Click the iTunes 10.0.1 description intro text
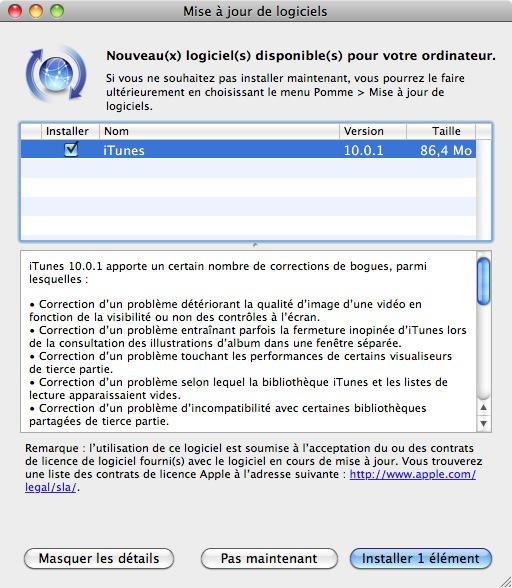 228,273
